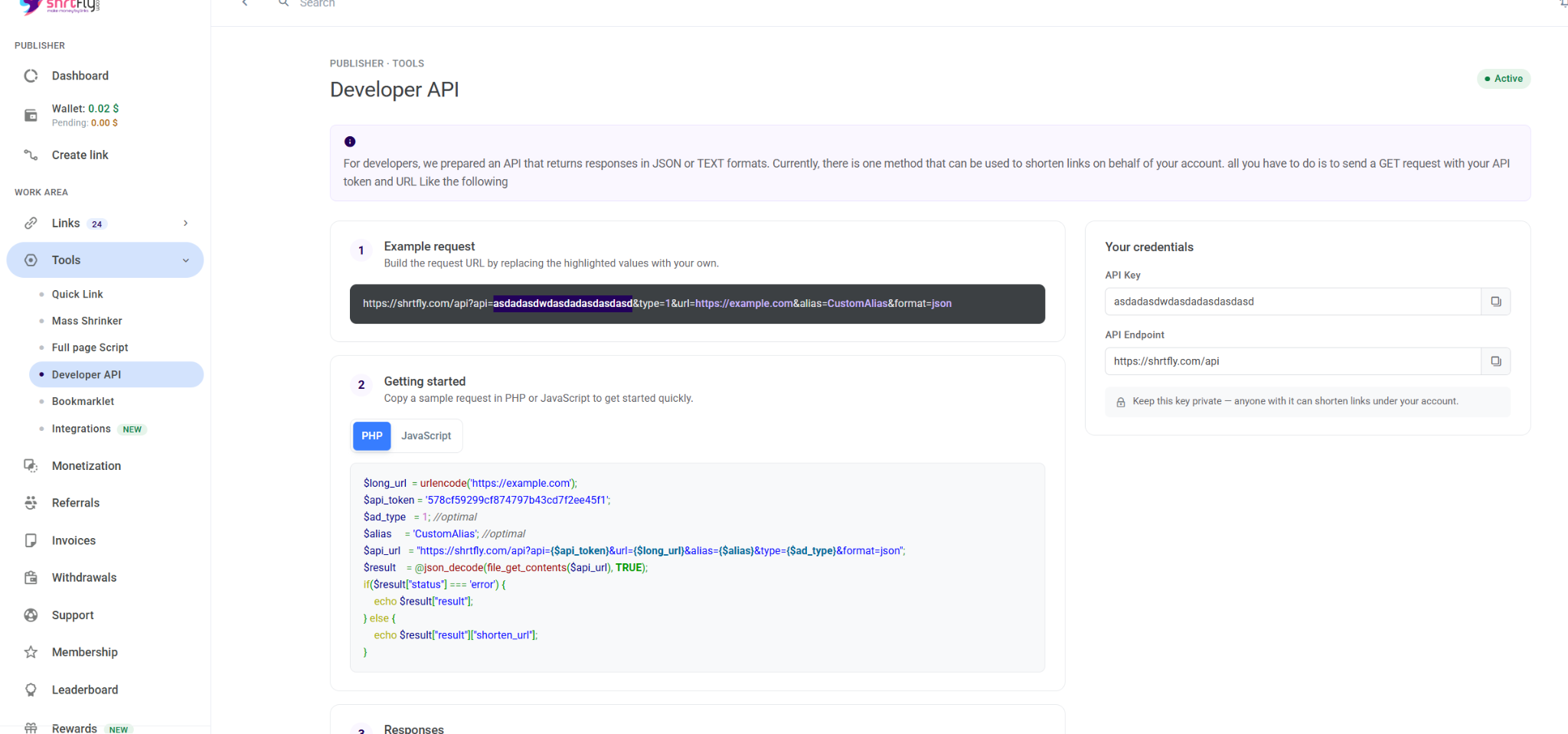Open Support page
The width and height of the screenshot is (1568, 734).
(73, 615)
